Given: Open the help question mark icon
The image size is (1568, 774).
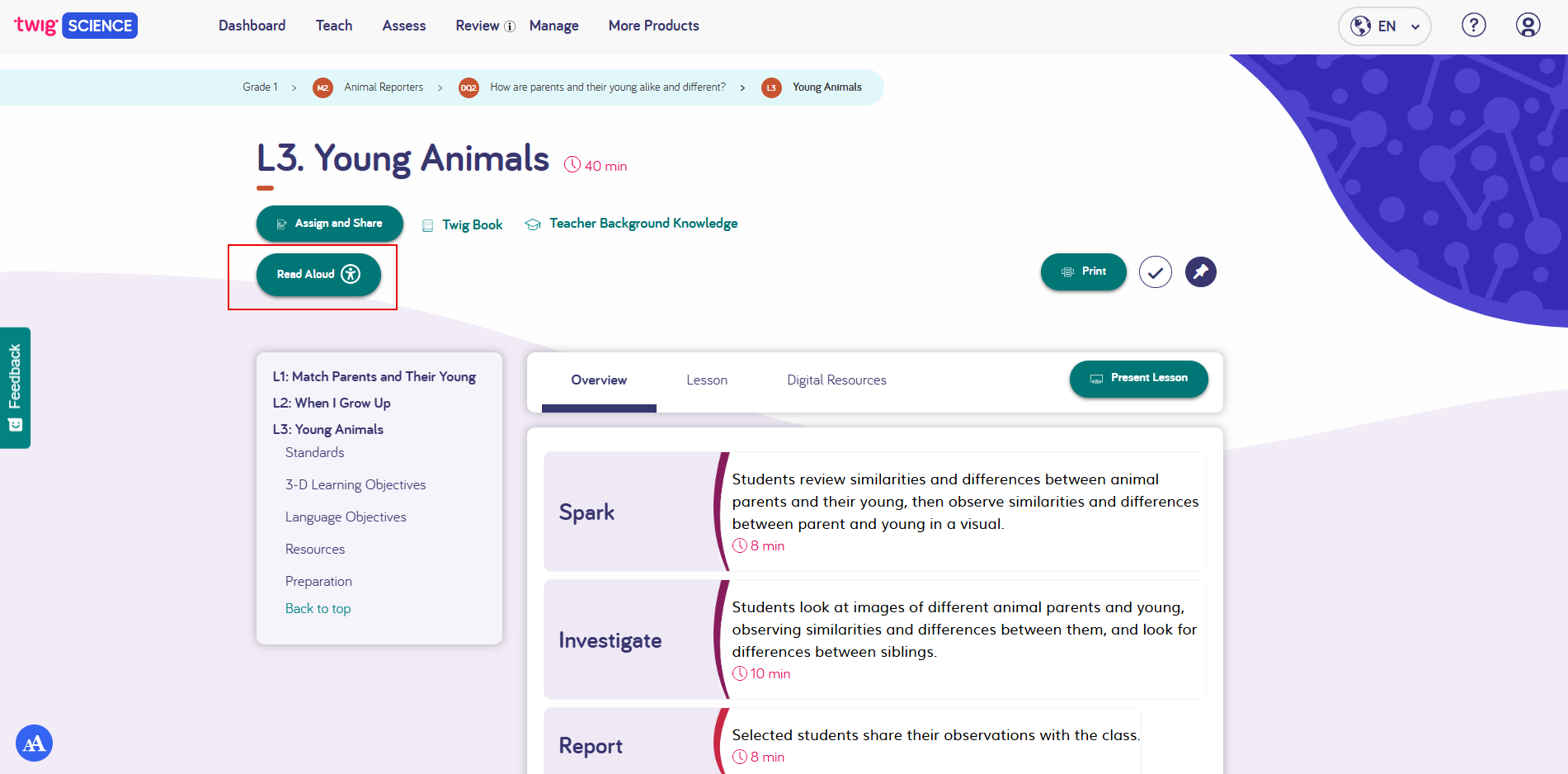Looking at the screenshot, I should [x=1473, y=26].
